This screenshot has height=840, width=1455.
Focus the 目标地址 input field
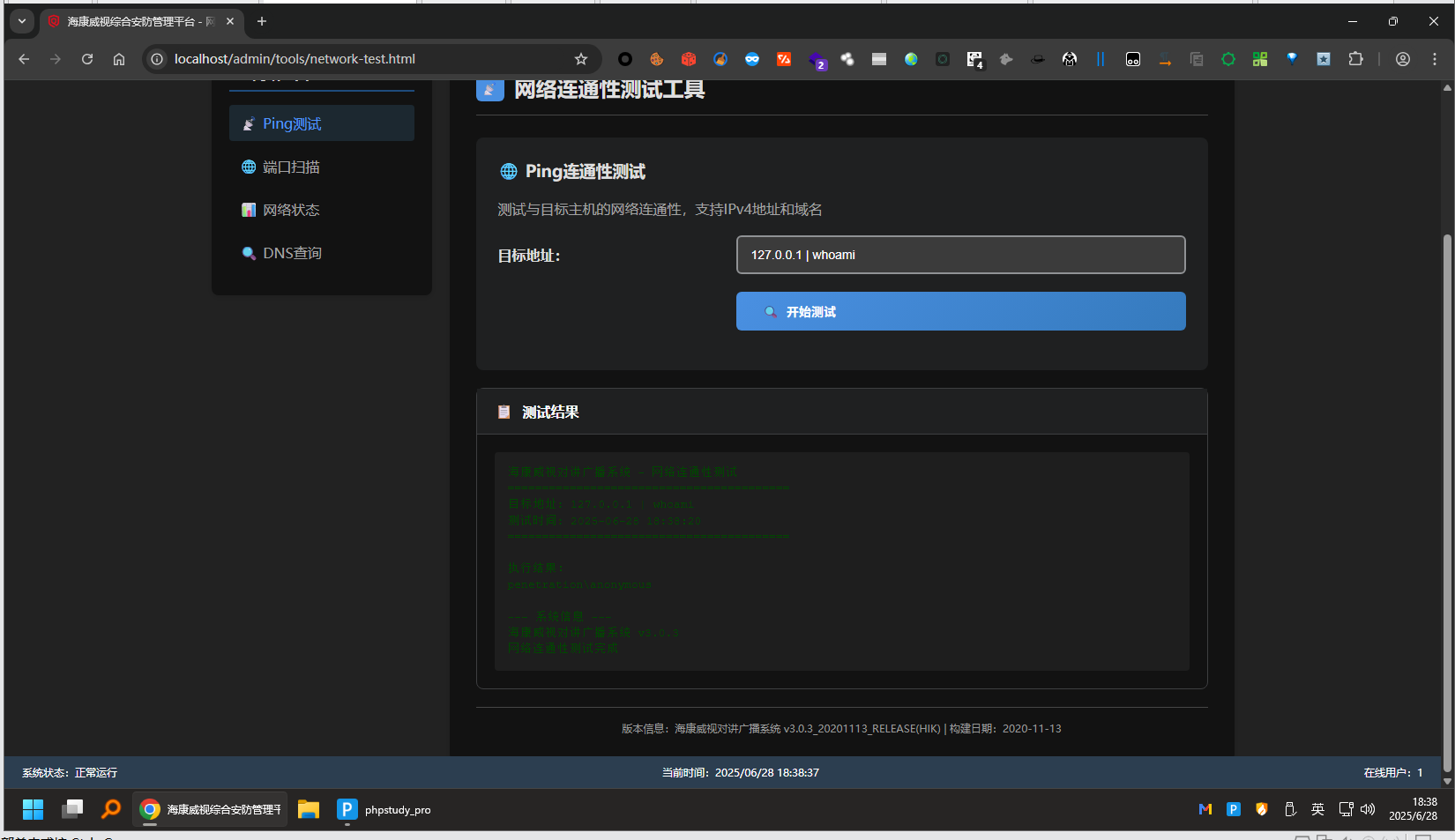pos(960,255)
